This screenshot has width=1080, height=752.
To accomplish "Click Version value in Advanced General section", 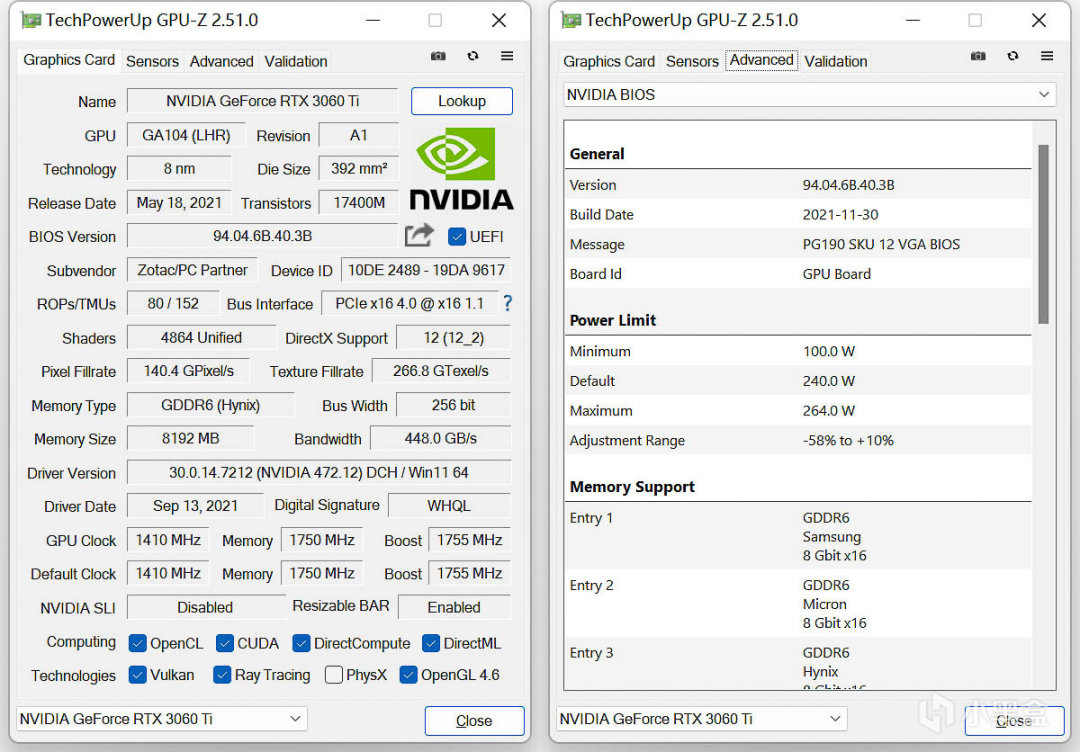I will (x=848, y=185).
